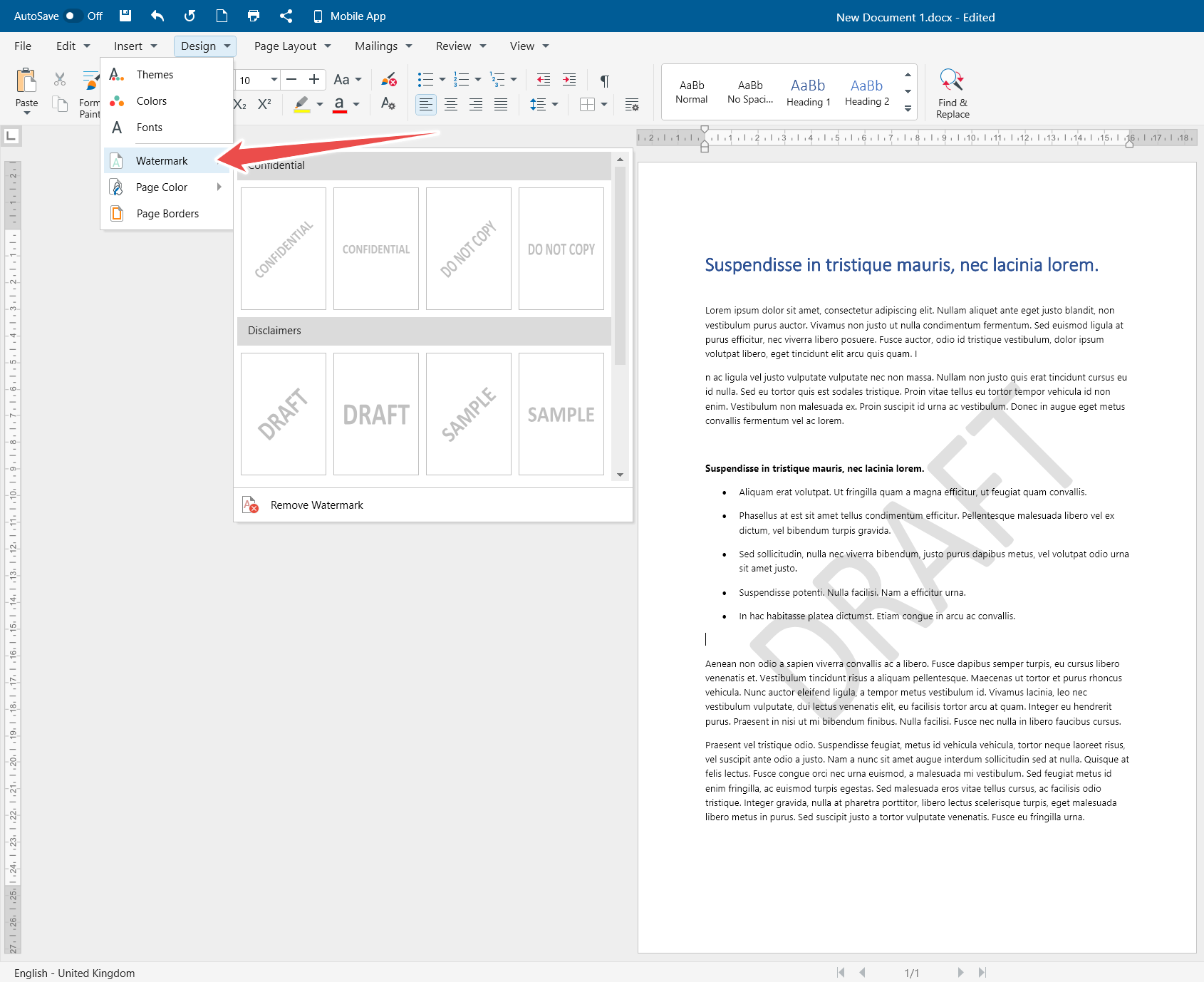Click the Print icon
The height and width of the screenshot is (982, 1204).
pyautogui.click(x=253, y=16)
